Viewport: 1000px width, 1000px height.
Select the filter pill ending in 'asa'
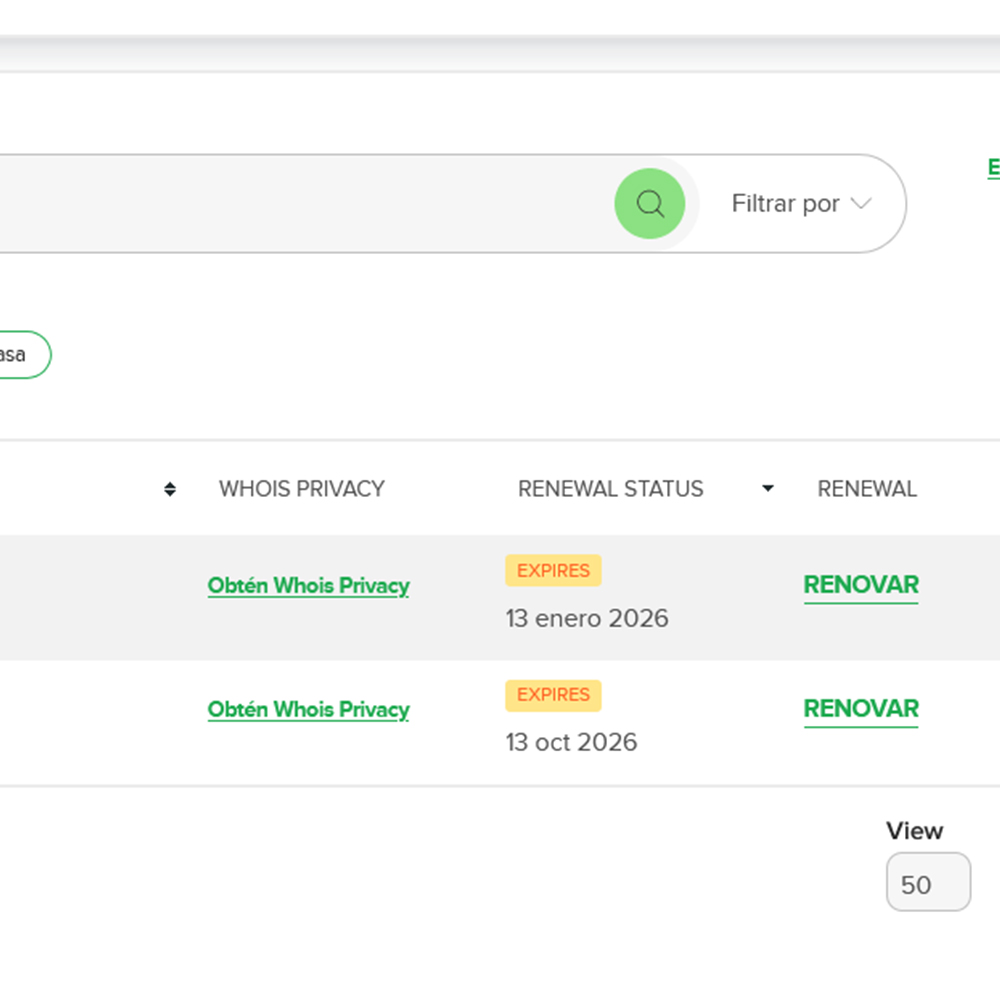[20, 355]
